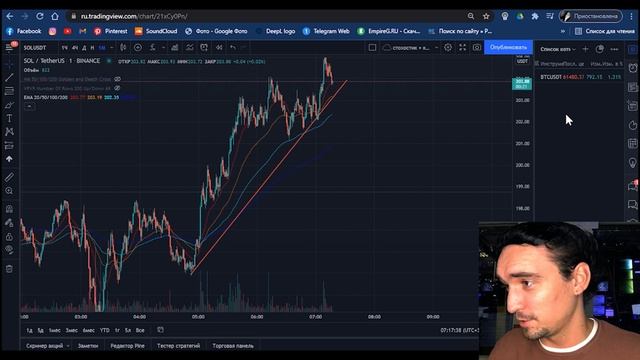The width and height of the screenshot is (640, 360).
Task: Start bar replay rewind icon
Action: [x=219, y=48]
